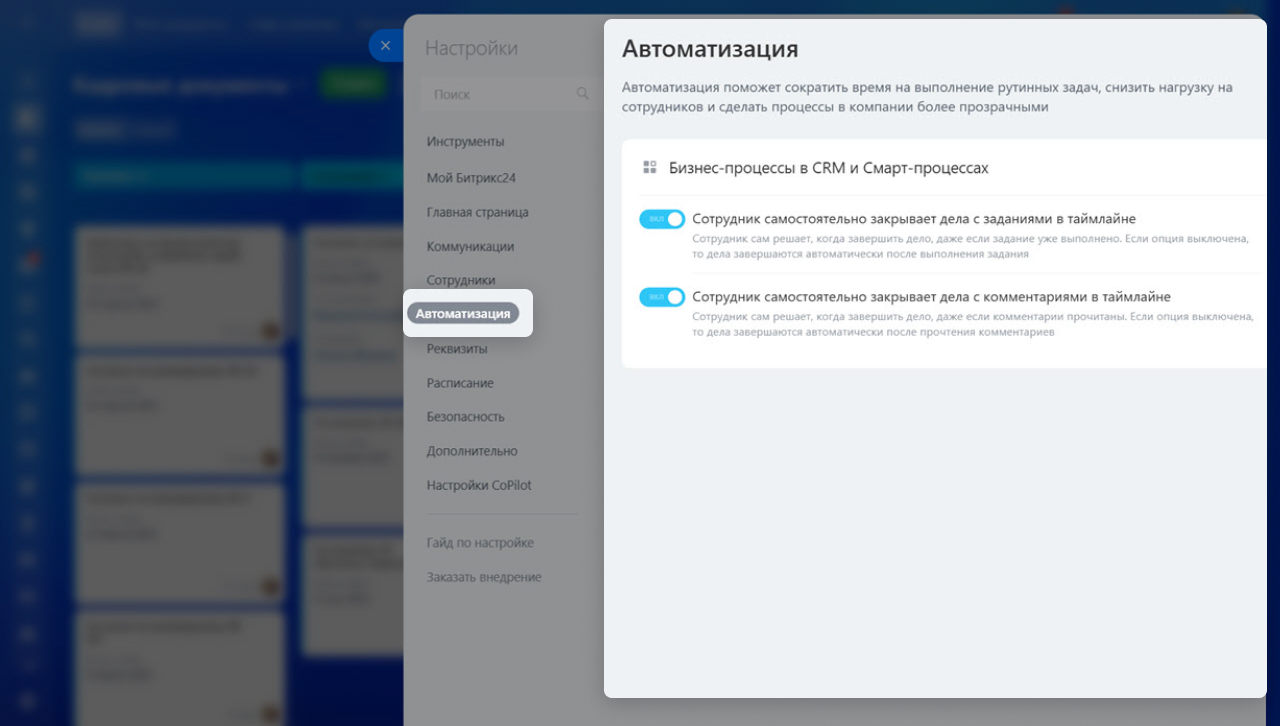This screenshot has width=1280, height=726.
Task: Open the Реквизиты settings section
Action: click(x=457, y=349)
